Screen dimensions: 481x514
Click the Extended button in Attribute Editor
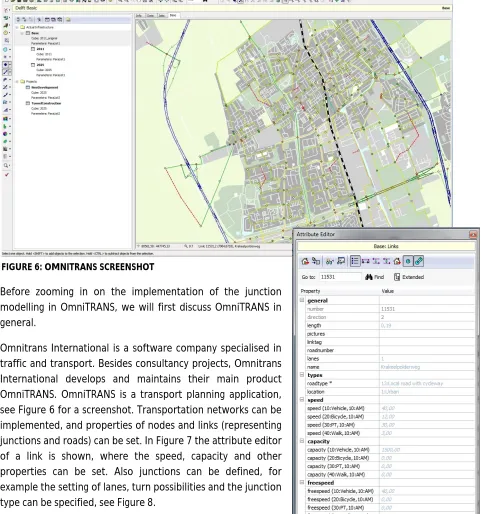pos(409,277)
